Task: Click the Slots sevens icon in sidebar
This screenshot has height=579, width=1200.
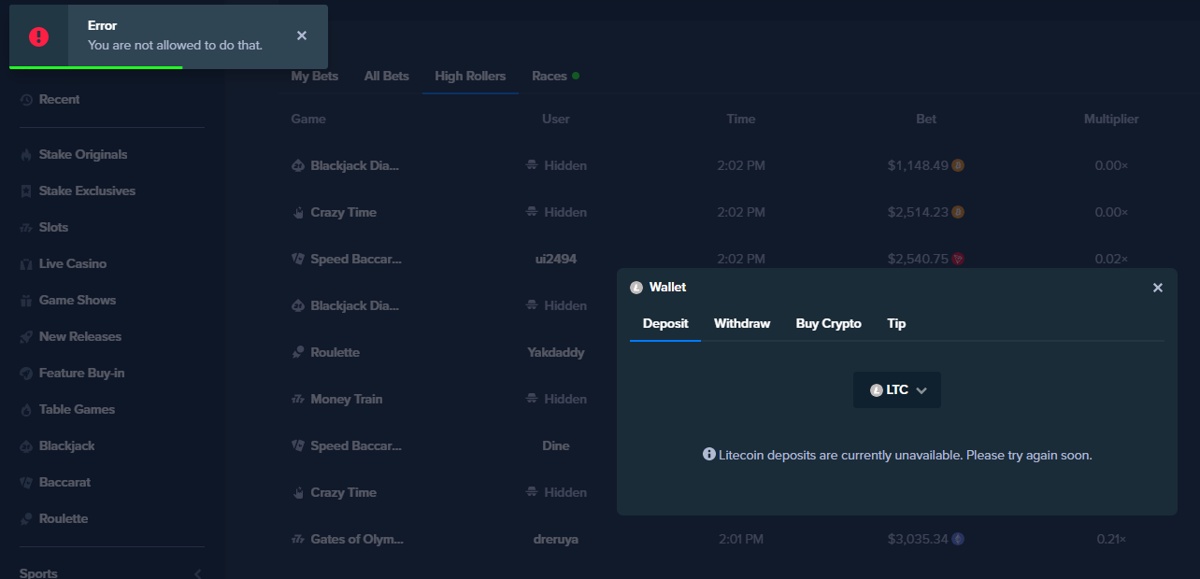Action: click(26, 228)
